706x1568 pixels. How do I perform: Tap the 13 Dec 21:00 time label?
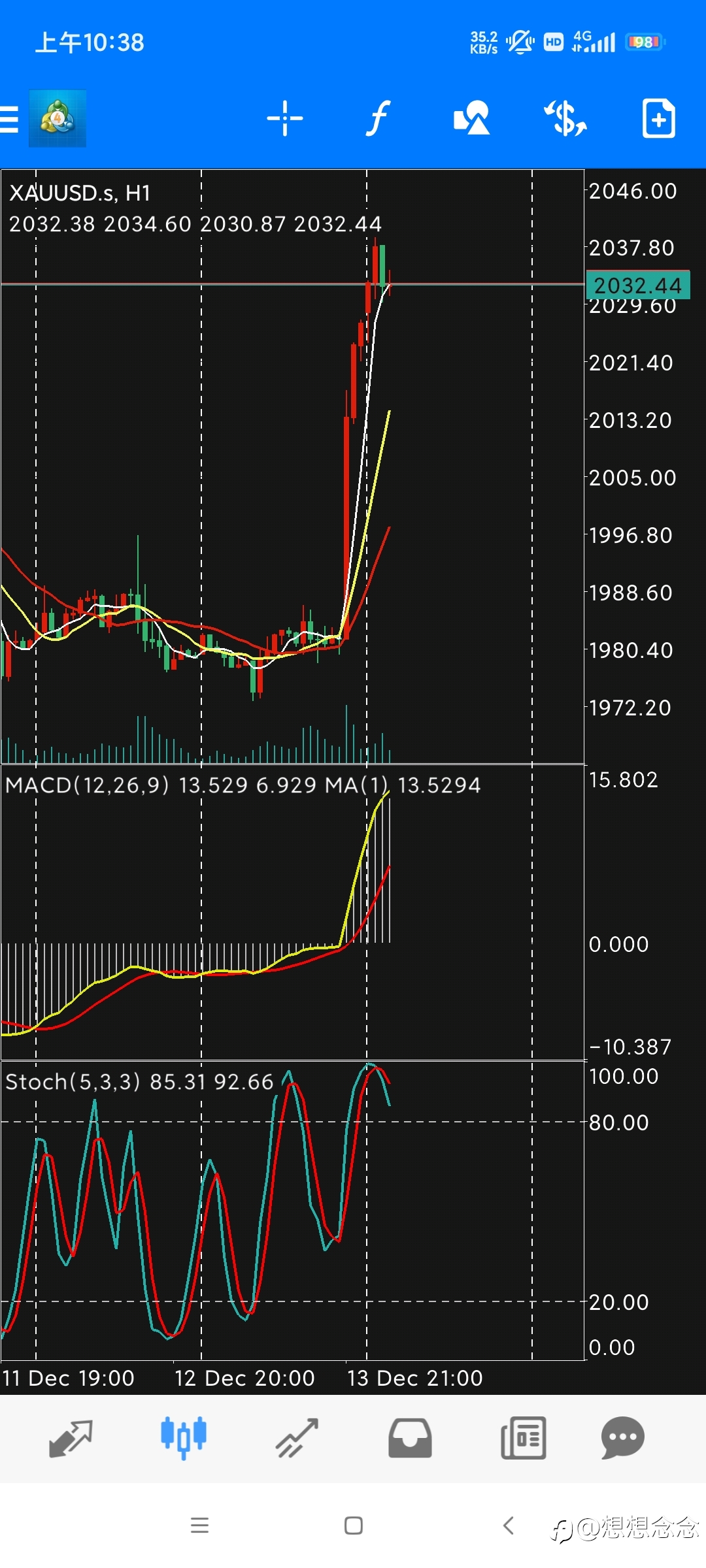415,1378
